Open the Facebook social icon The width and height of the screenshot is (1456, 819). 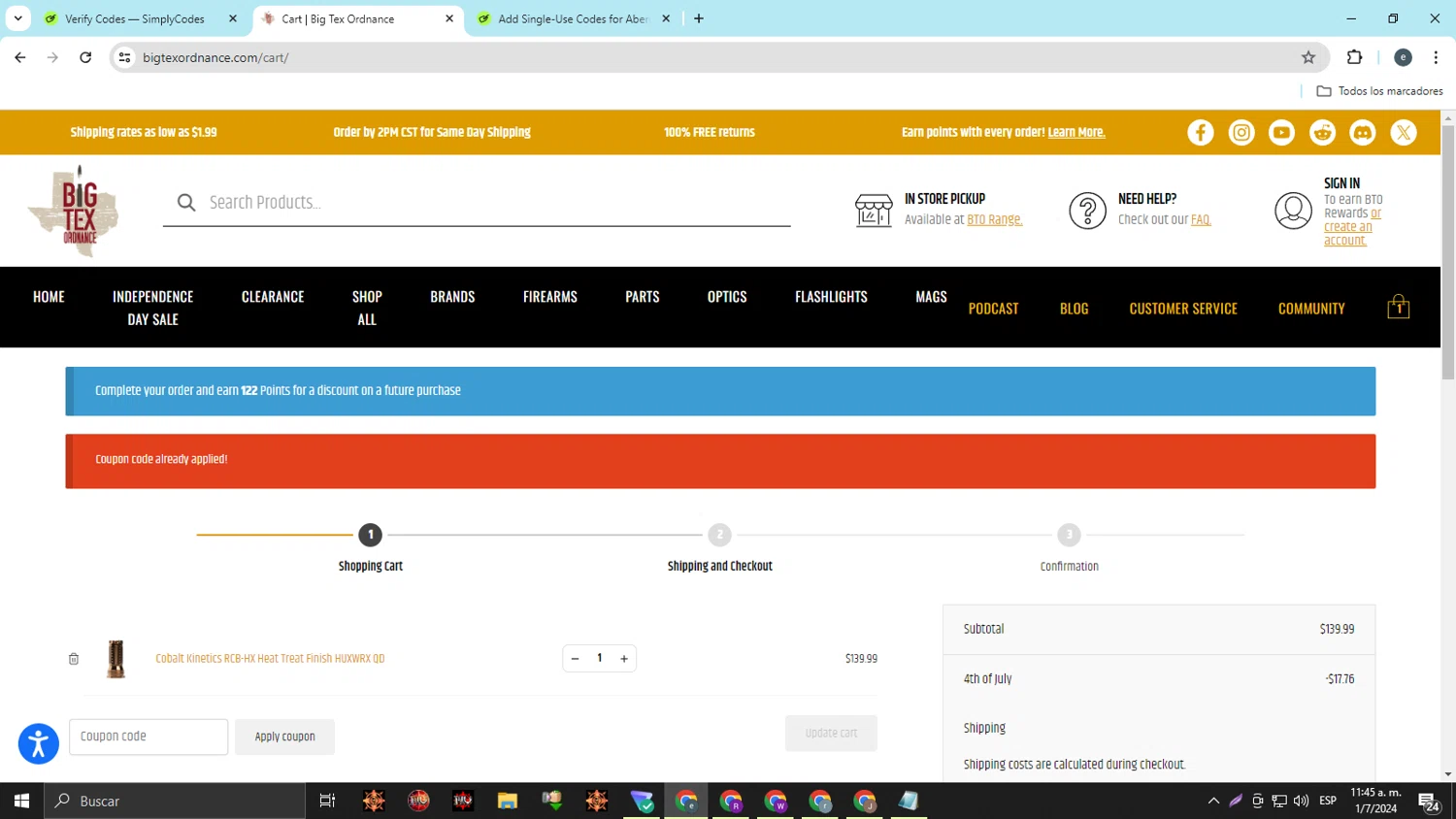[x=1201, y=133]
